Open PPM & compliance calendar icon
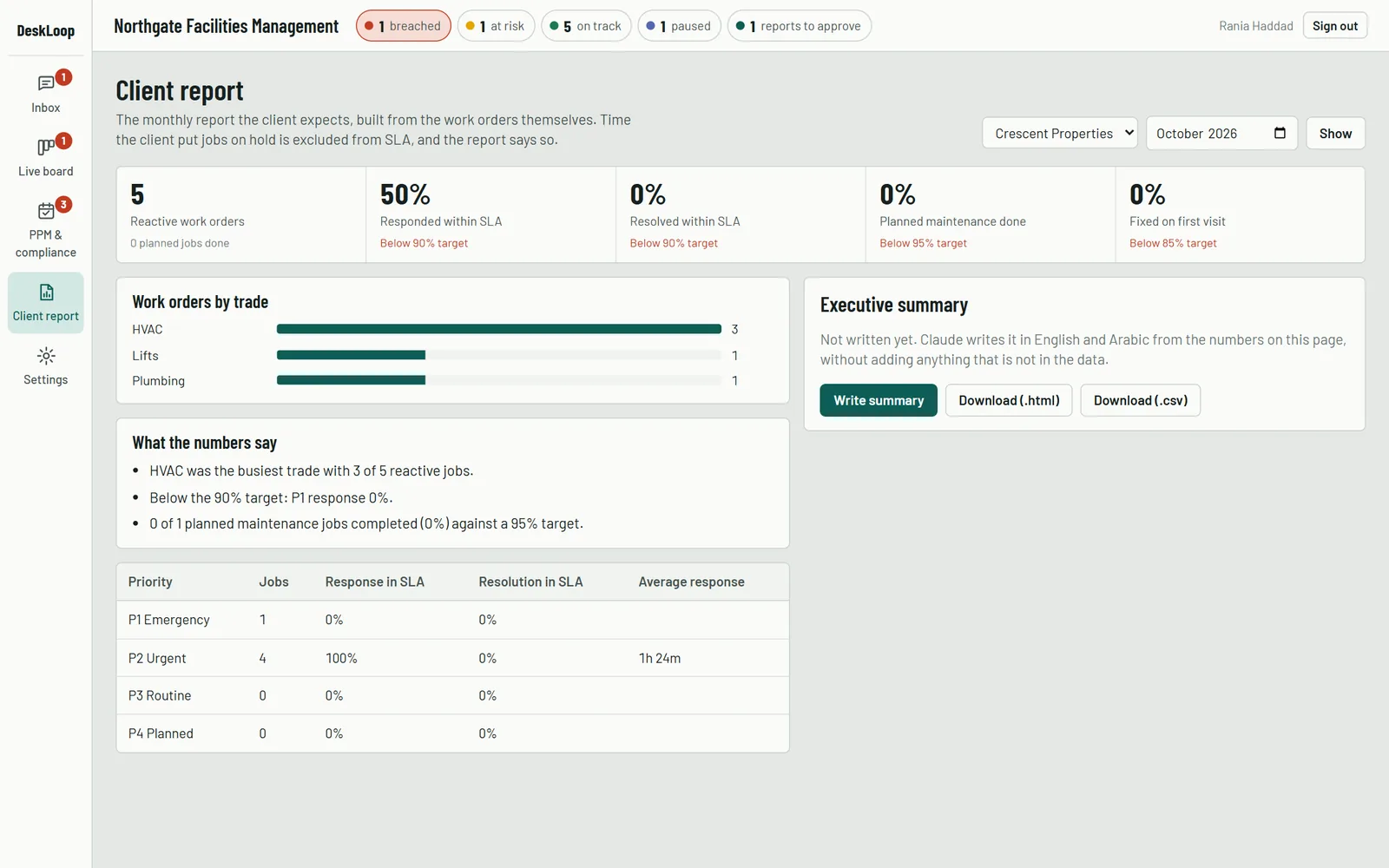This screenshot has width=1389, height=868. pyautogui.click(x=46, y=210)
